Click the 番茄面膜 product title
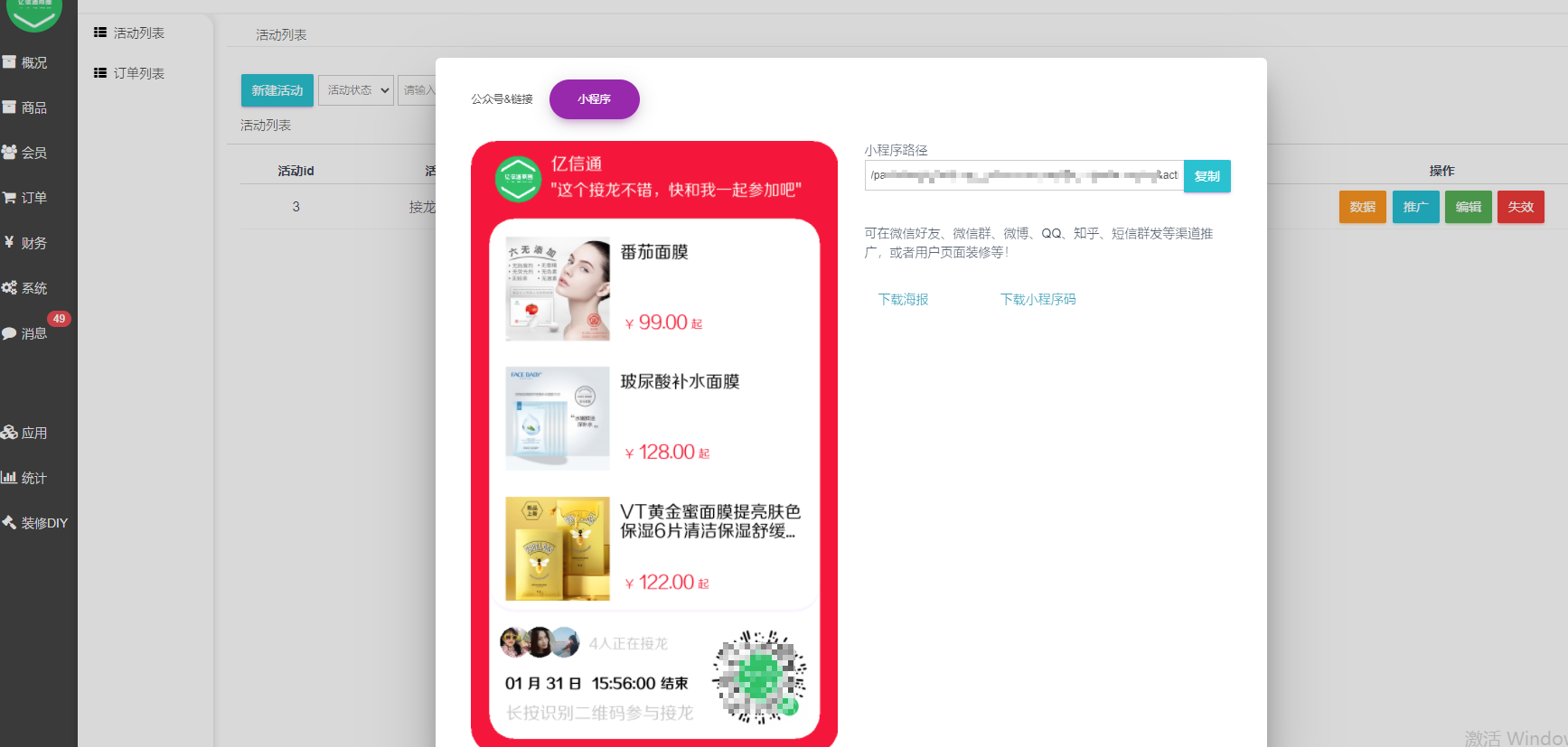Image resolution: width=1568 pixels, height=747 pixels. 654,252
